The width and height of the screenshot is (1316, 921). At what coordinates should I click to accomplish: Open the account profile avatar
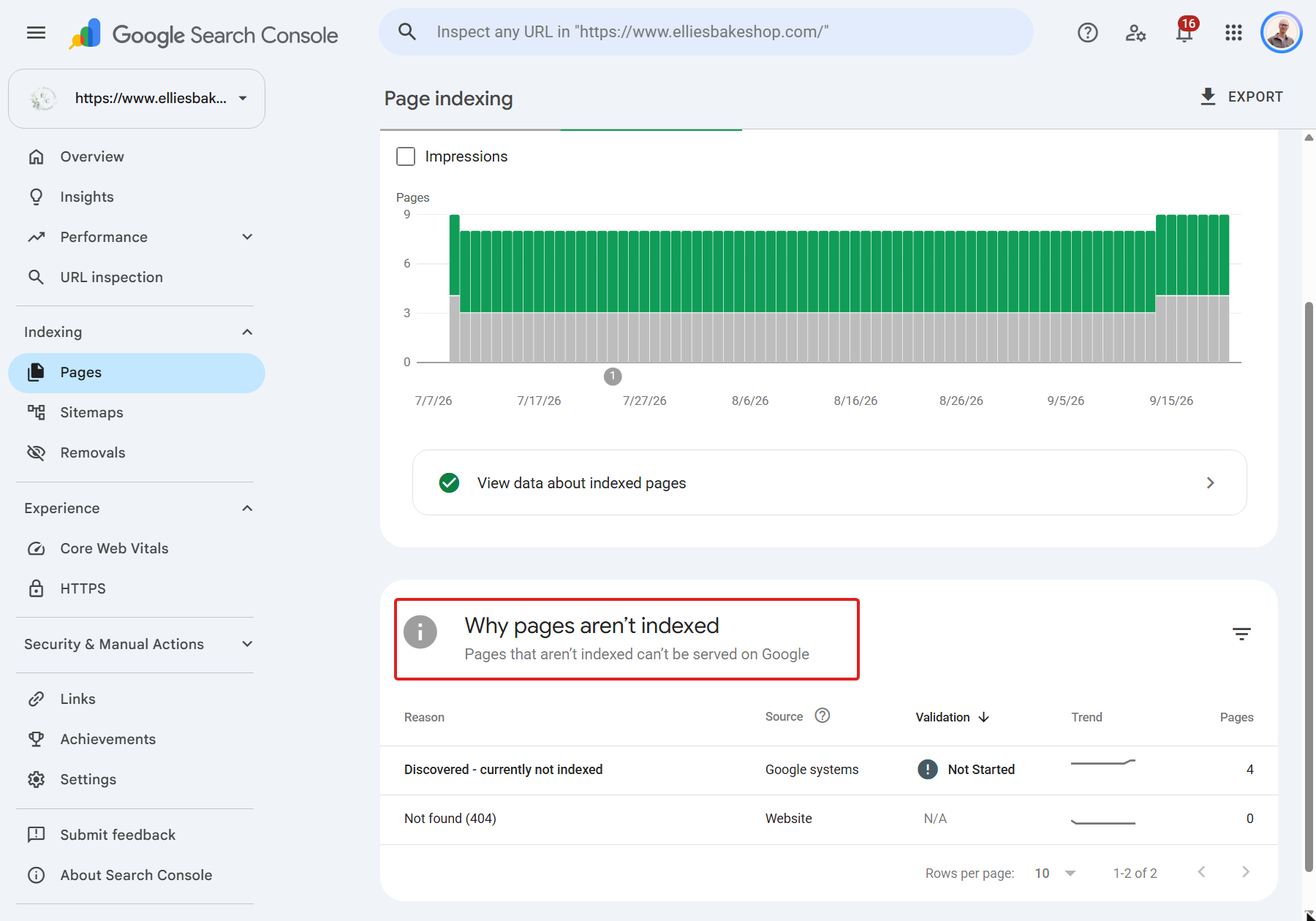(1282, 32)
